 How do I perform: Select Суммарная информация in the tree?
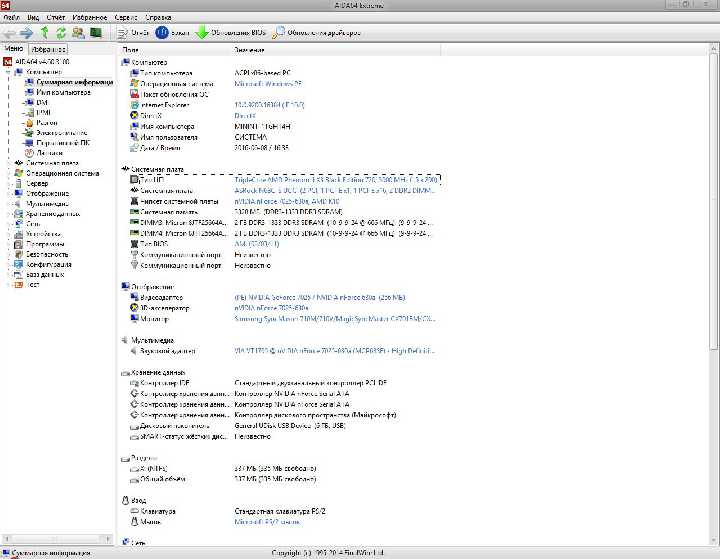click(69, 82)
